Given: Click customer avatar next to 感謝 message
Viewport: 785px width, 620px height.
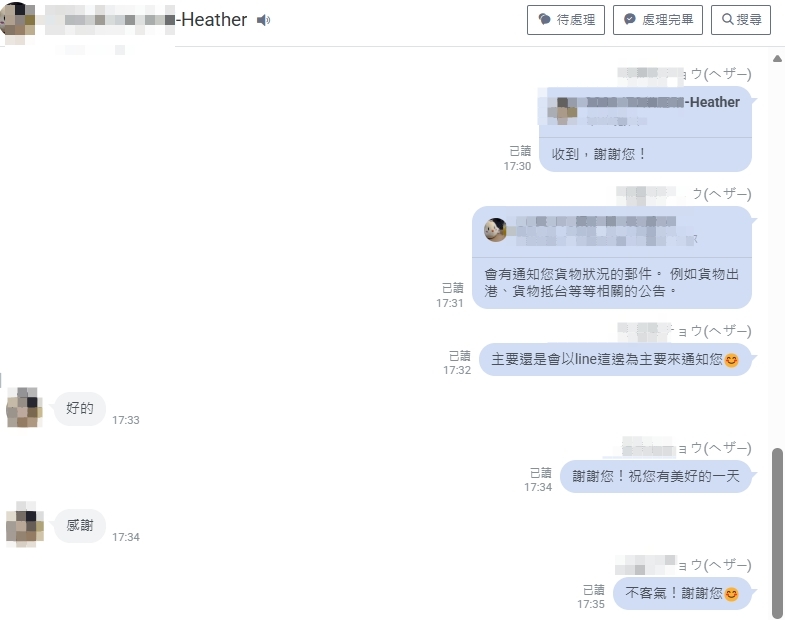Looking at the screenshot, I should 24,524.
